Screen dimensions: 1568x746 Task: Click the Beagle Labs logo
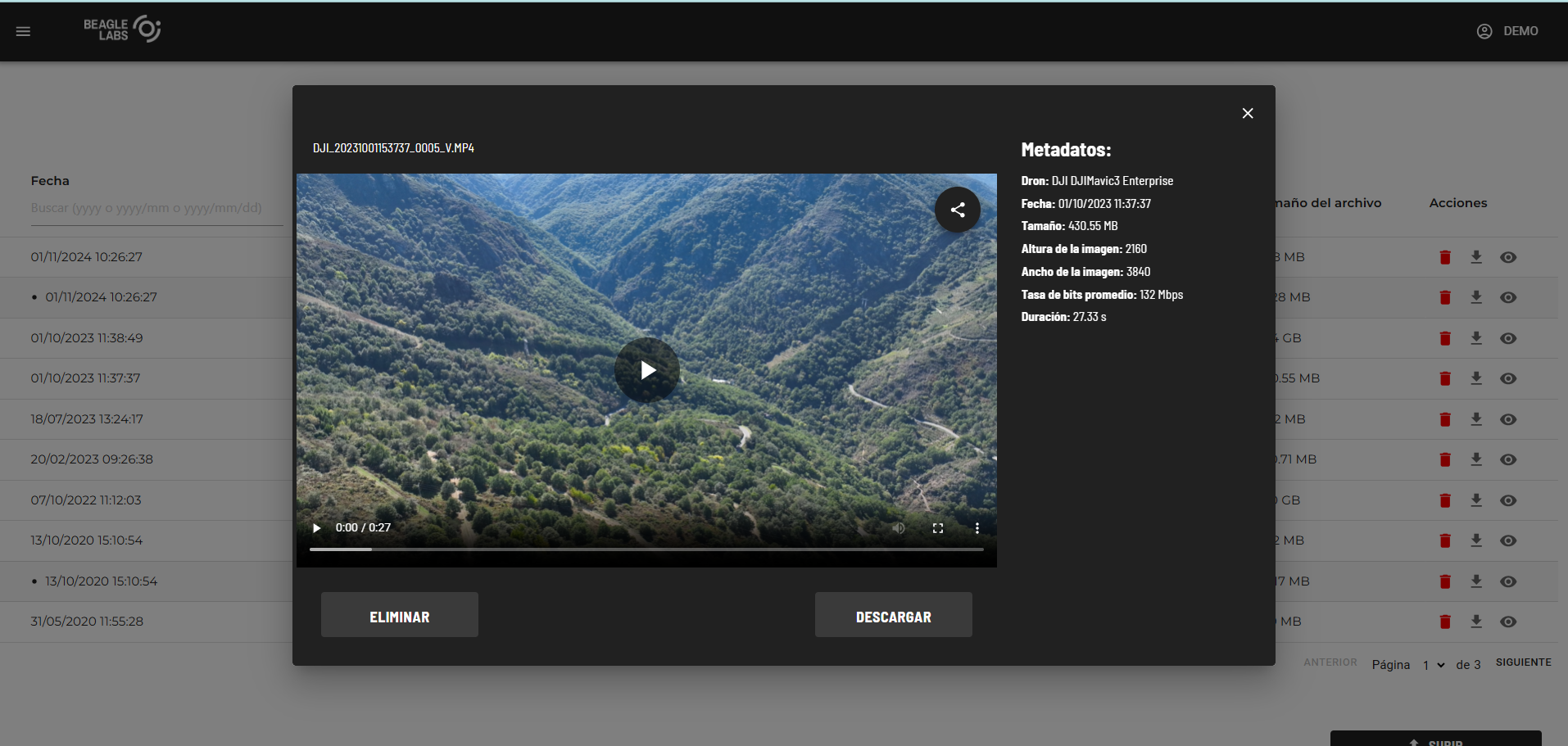[122, 29]
